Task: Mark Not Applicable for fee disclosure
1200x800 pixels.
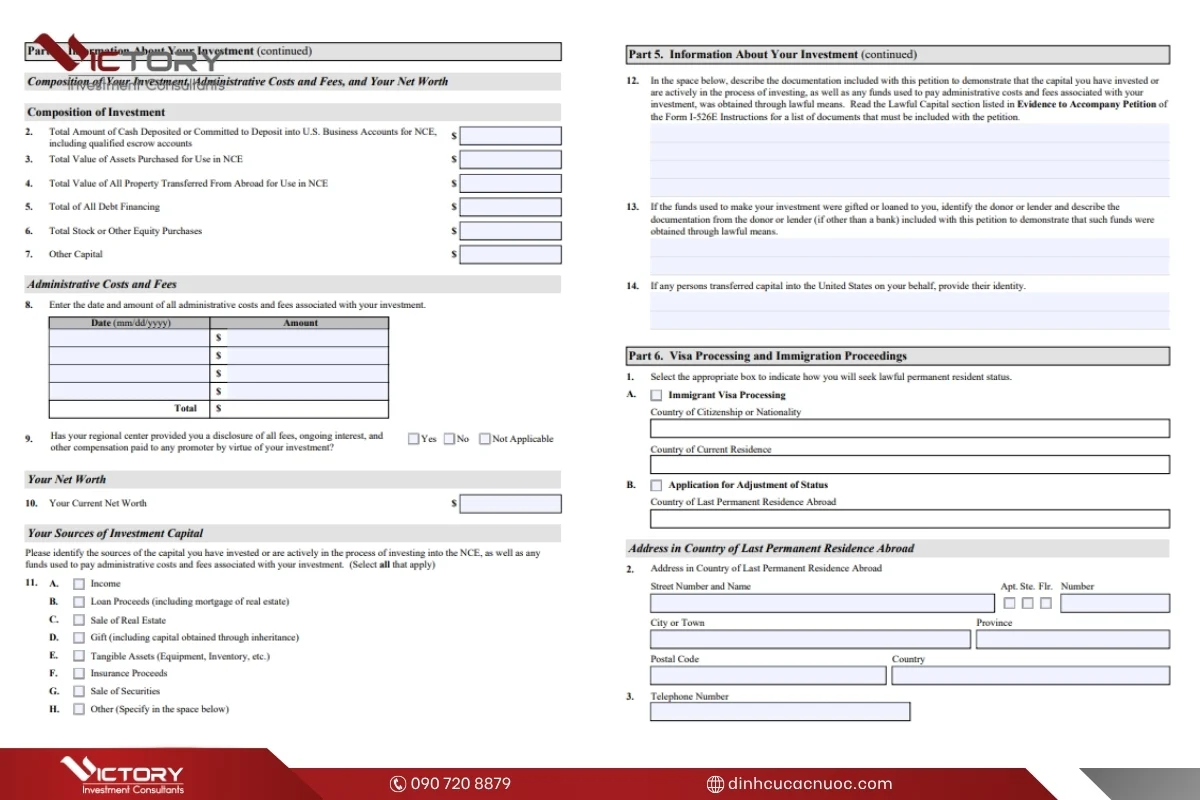Action: [x=485, y=438]
